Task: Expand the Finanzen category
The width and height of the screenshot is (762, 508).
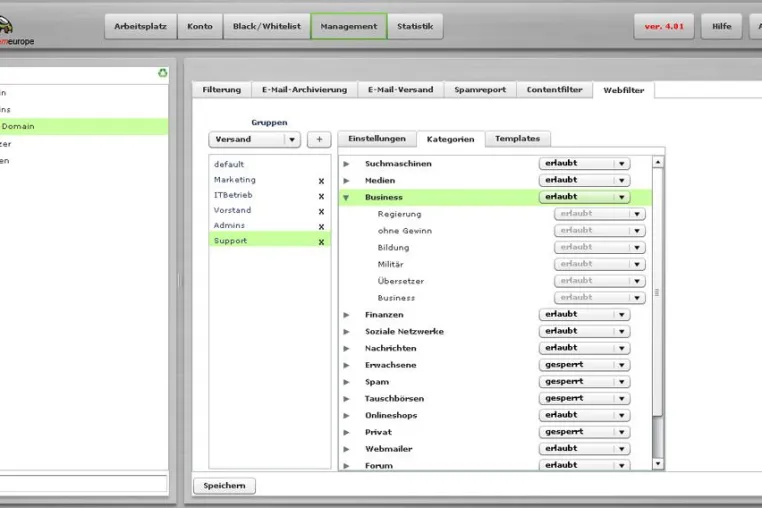Action: tap(346, 315)
